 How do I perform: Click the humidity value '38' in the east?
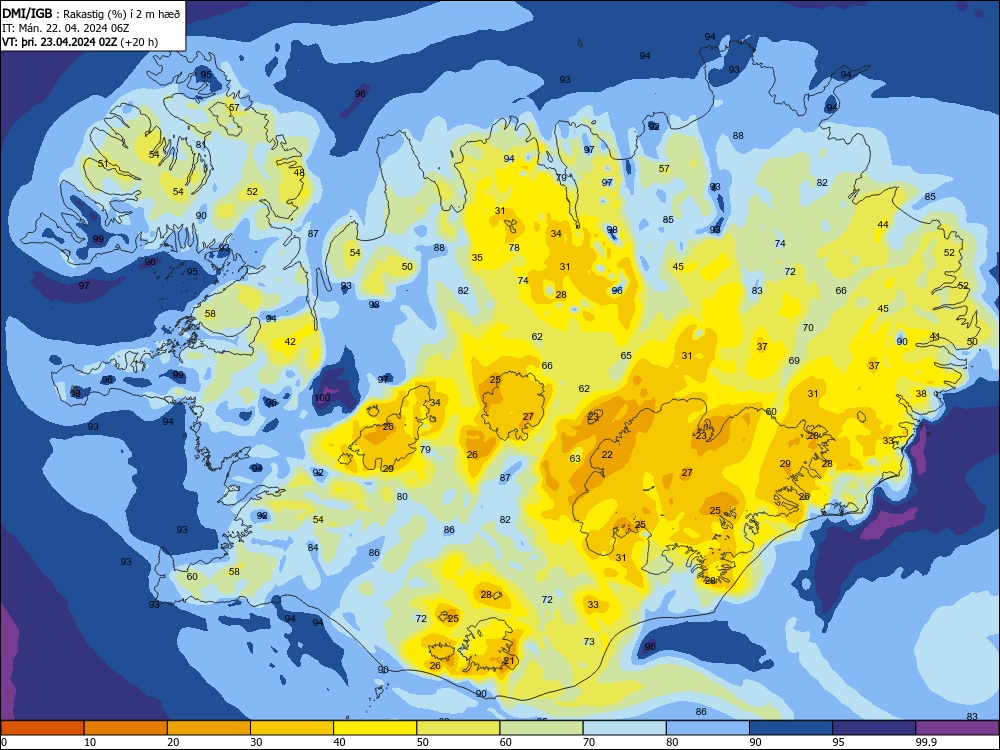pyautogui.click(x=921, y=393)
